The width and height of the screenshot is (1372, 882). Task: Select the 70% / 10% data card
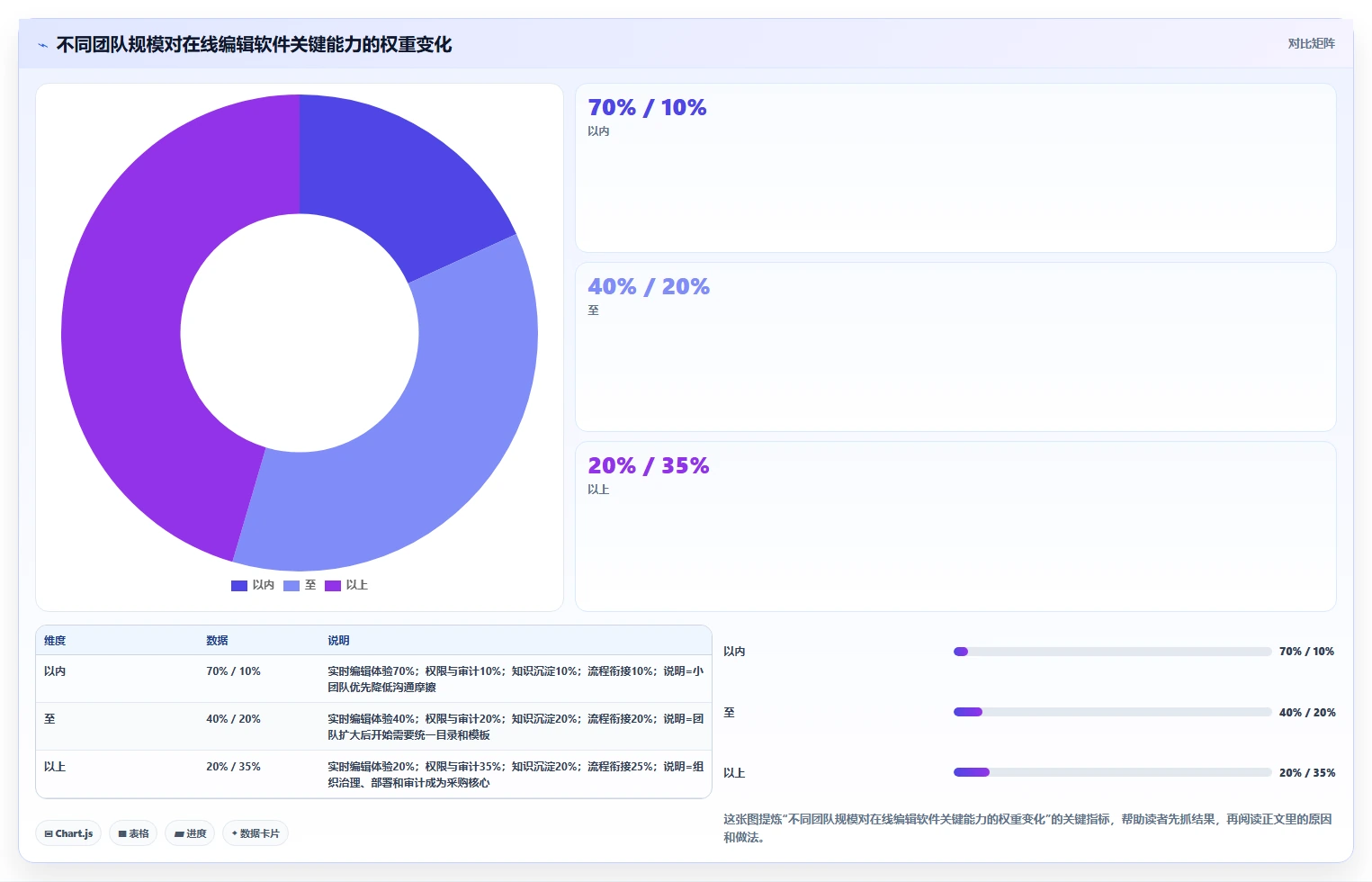[x=955, y=168]
